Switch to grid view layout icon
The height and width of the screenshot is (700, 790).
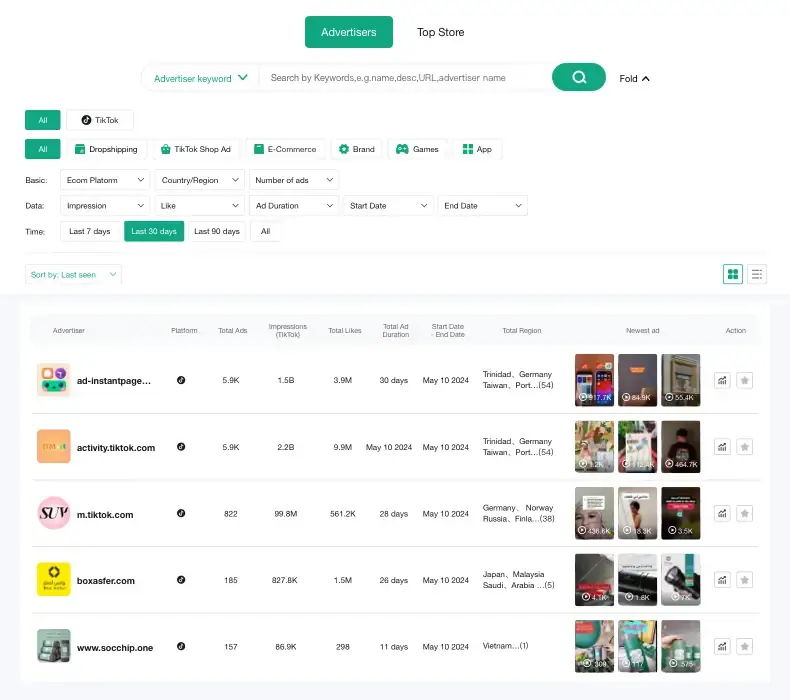click(x=733, y=274)
